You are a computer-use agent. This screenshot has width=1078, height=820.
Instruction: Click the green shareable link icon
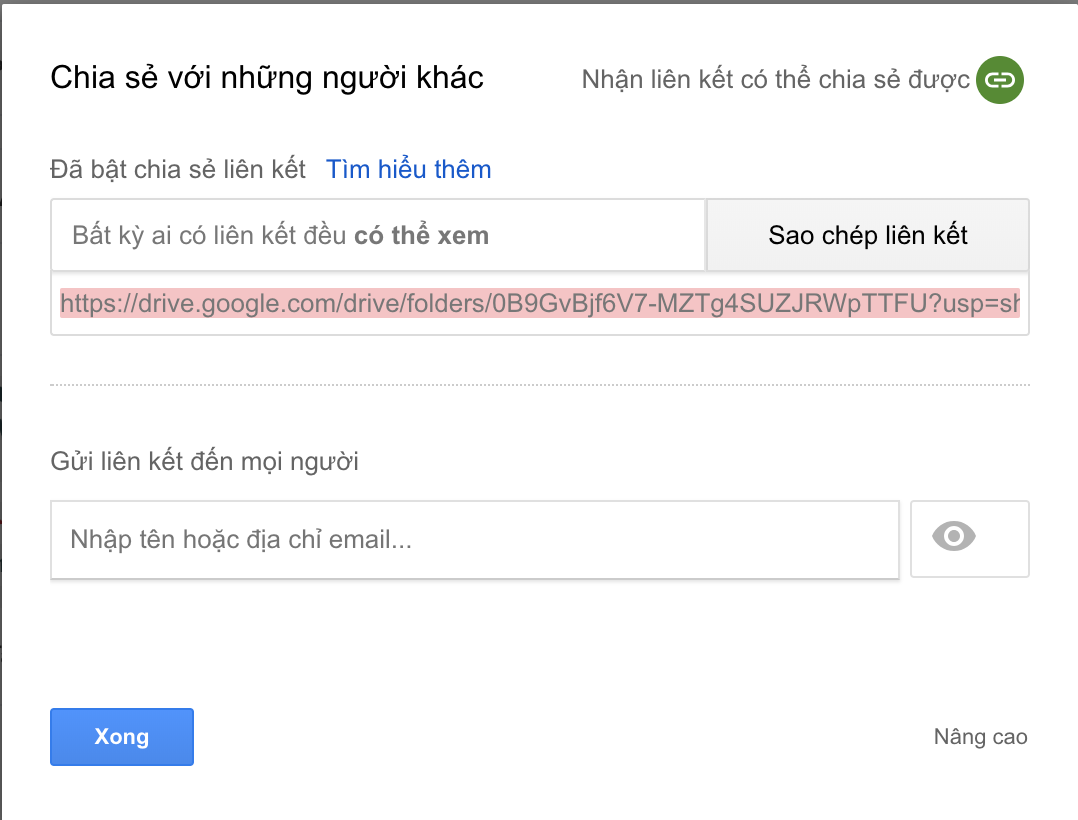999,81
